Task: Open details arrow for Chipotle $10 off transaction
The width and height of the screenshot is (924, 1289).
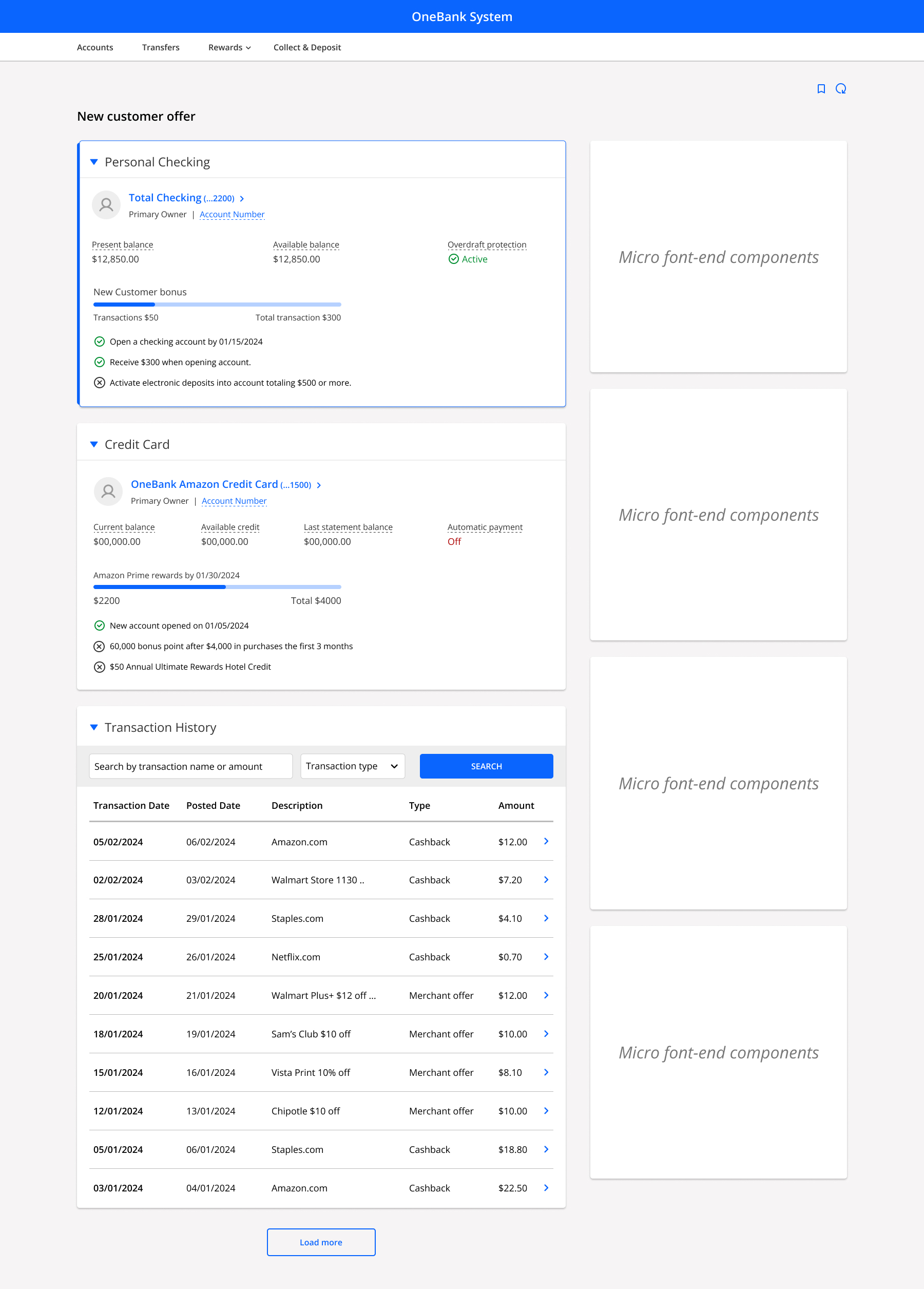Action: click(546, 1110)
